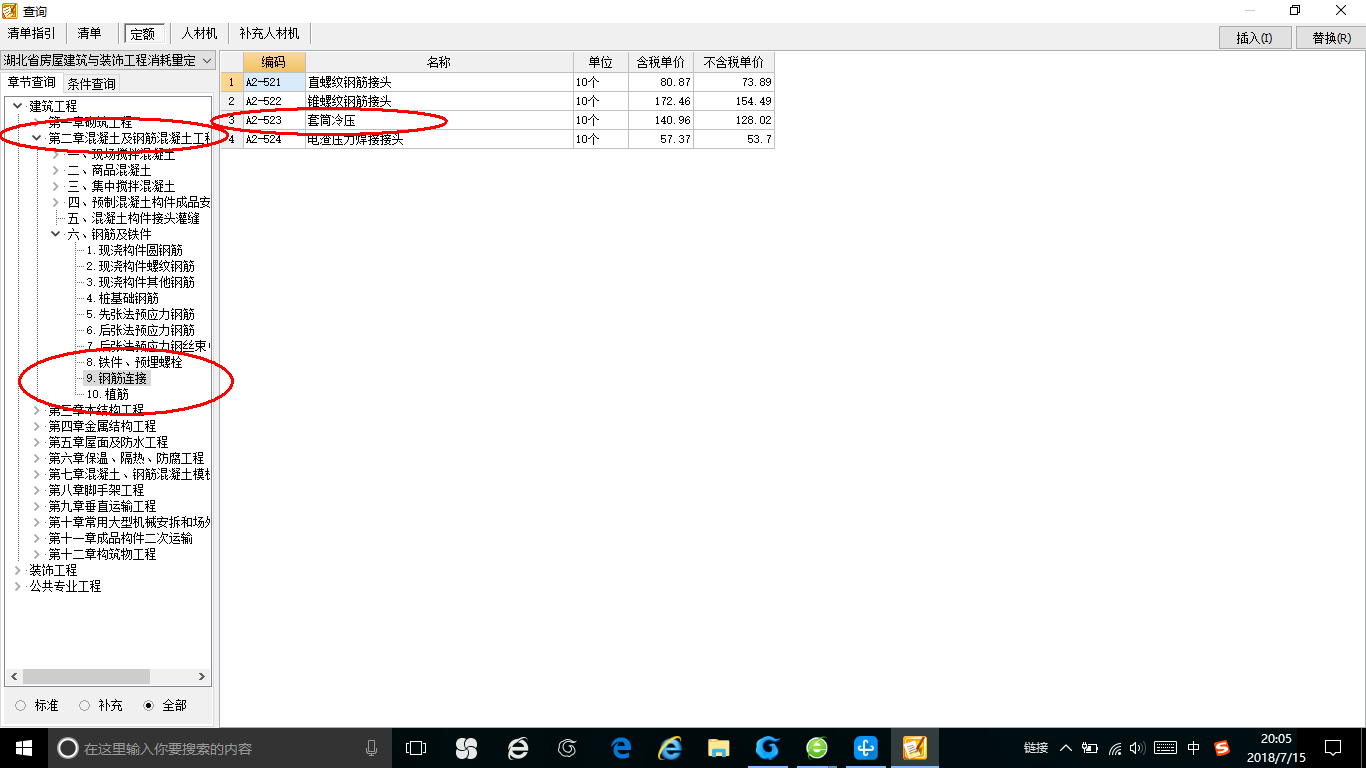Open the action center notifications icon
This screenshot has height=768, width=1366.
point(1333,748)
